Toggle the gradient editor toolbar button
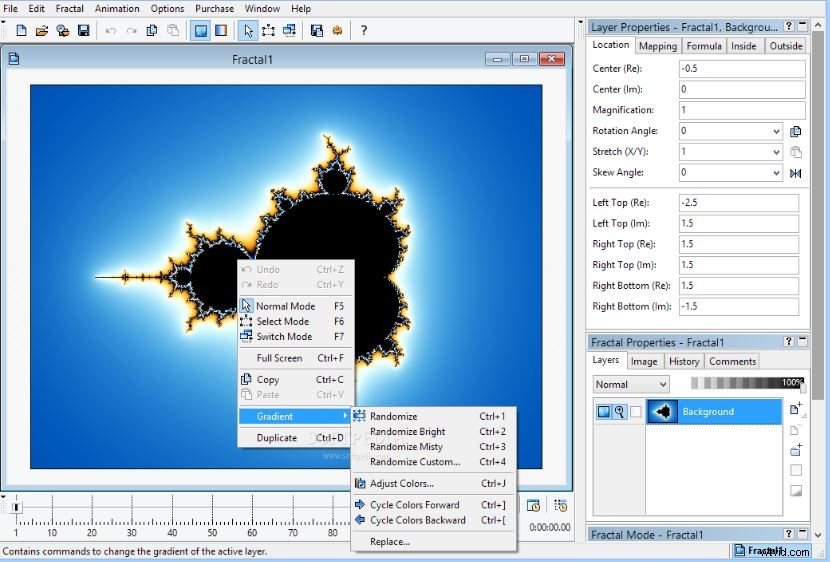Viewport: 830px width, 562px height. click(x=221, y=31)
